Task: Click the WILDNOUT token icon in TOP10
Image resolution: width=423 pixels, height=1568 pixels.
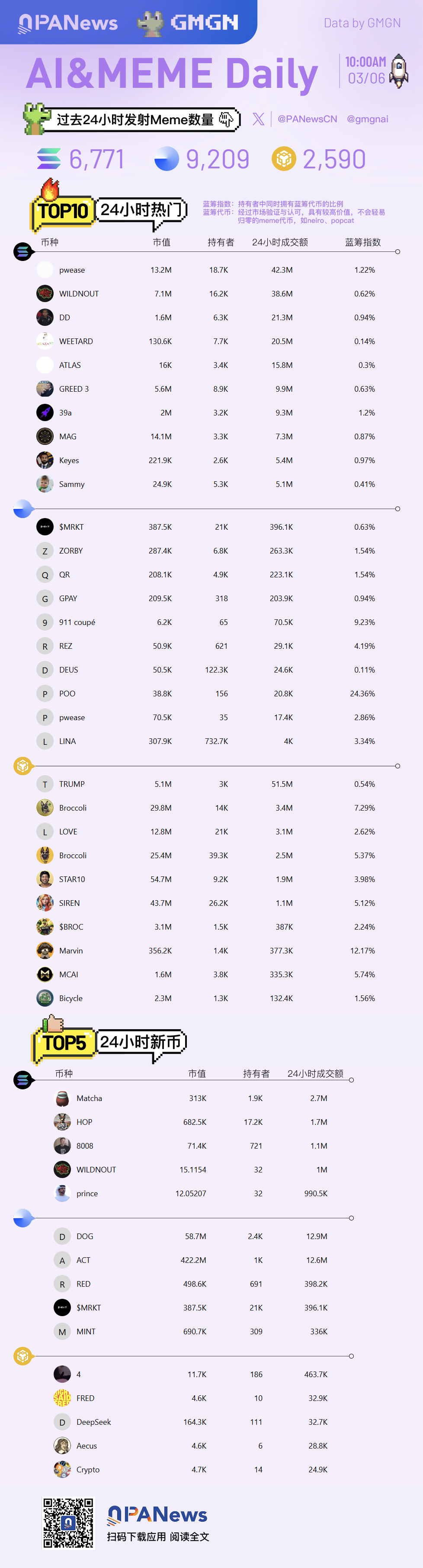Action: point(45,293)
